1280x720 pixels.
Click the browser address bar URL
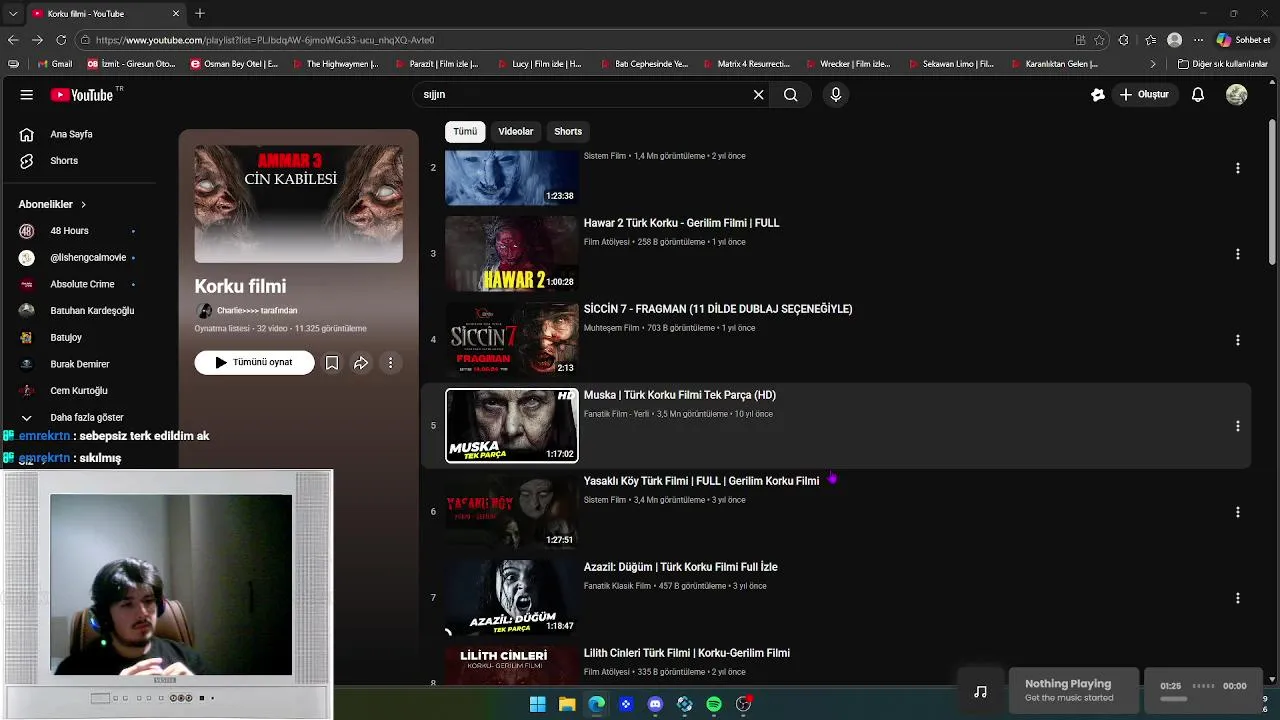tap(265, 40)
